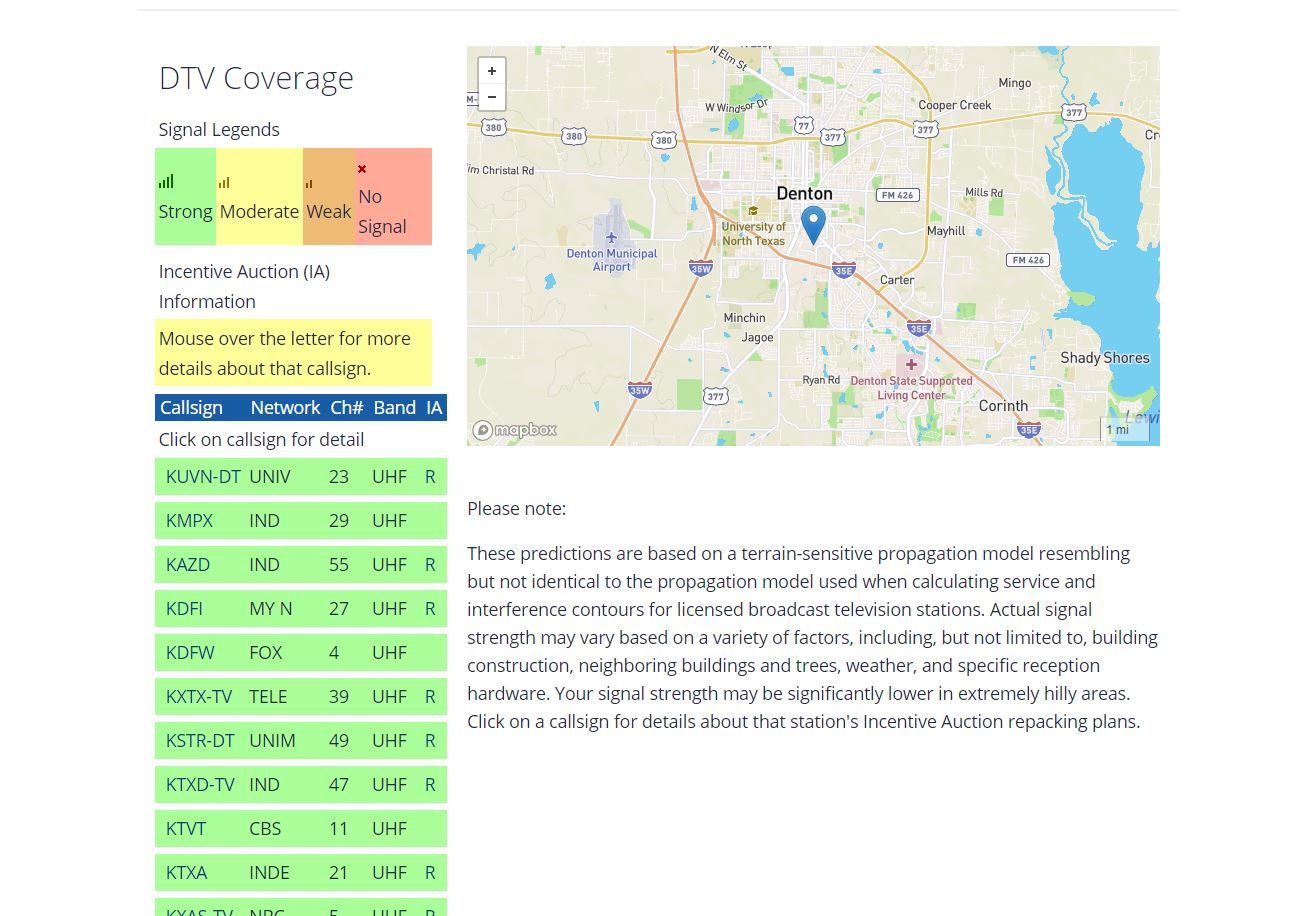Click the US 77 highway shield
The height and width of the screenshot is (916, 1291).
pos(804,125)
